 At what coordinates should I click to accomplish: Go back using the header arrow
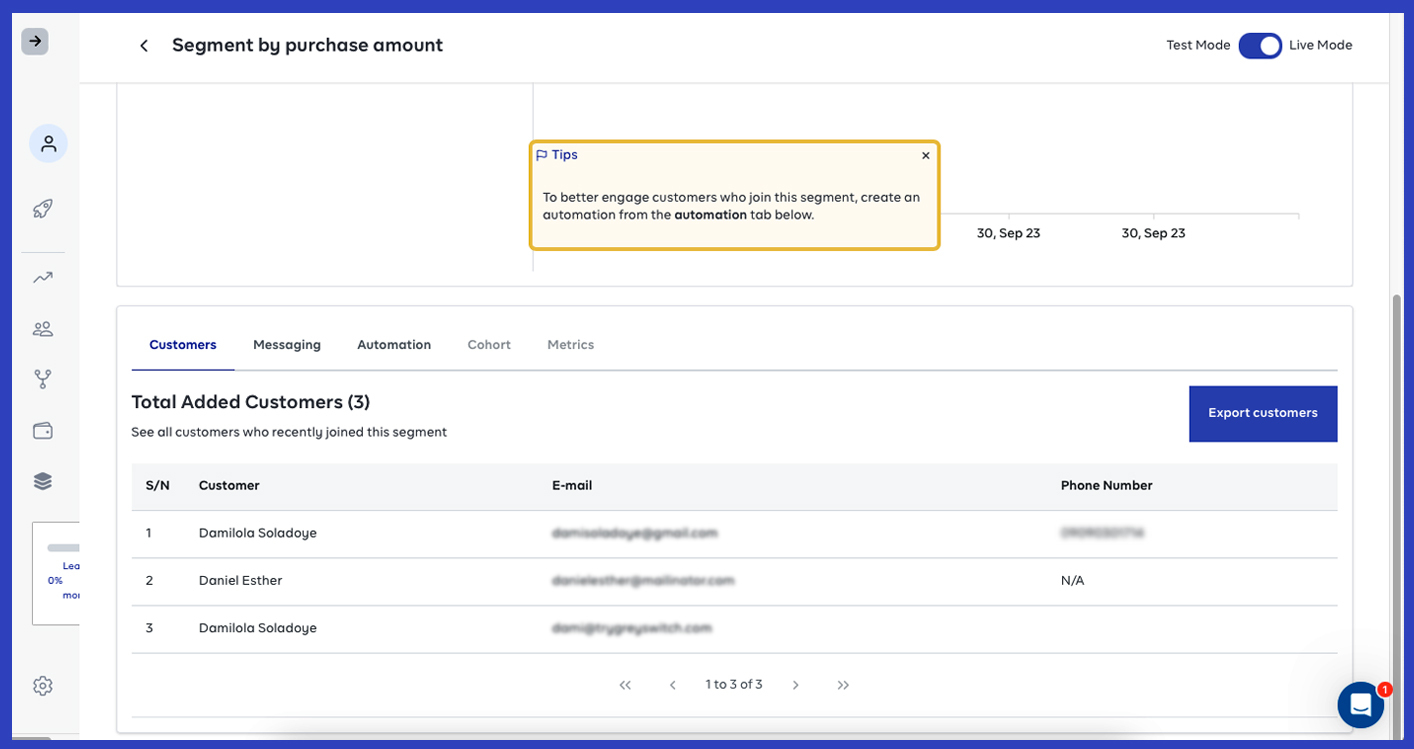144,46
